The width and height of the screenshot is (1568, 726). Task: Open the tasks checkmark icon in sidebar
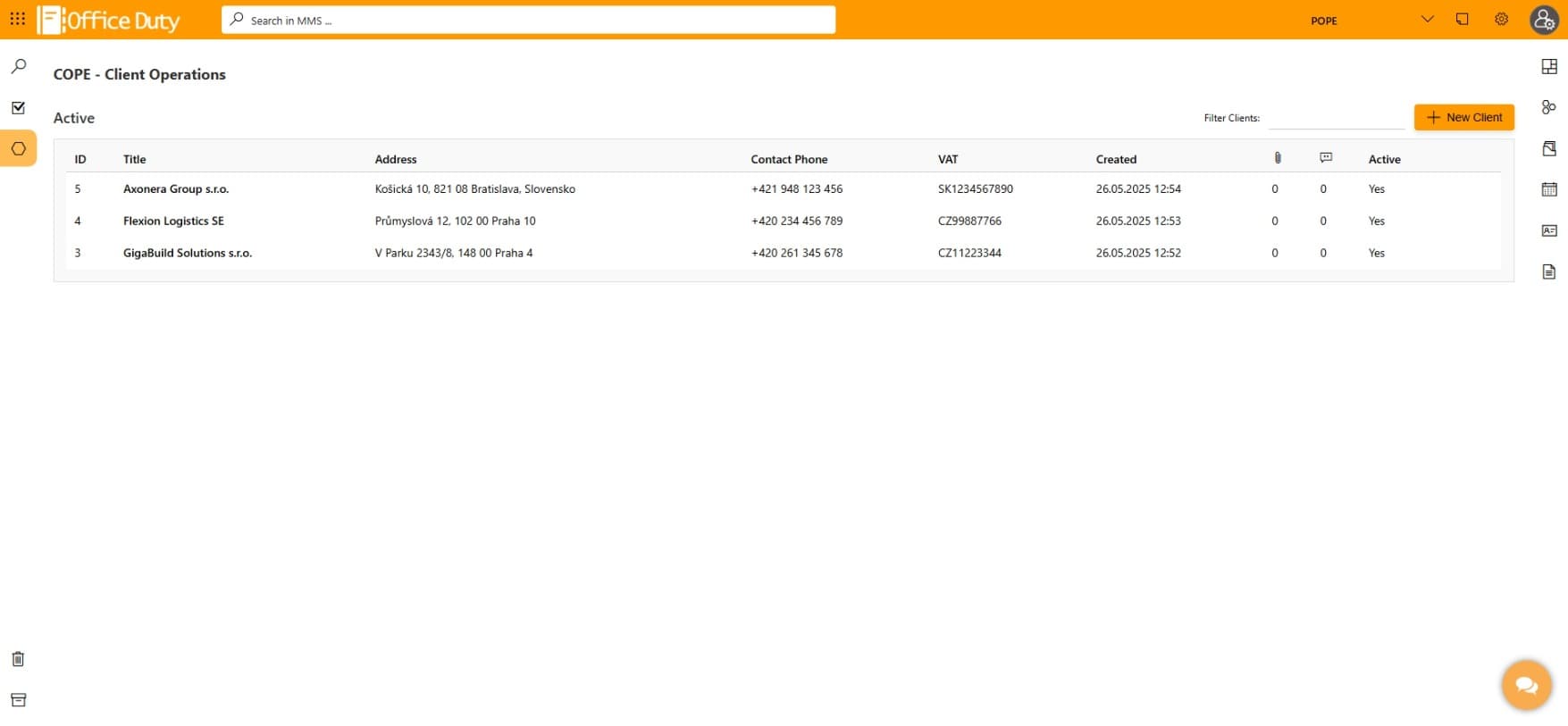click(x=18, y=107)
